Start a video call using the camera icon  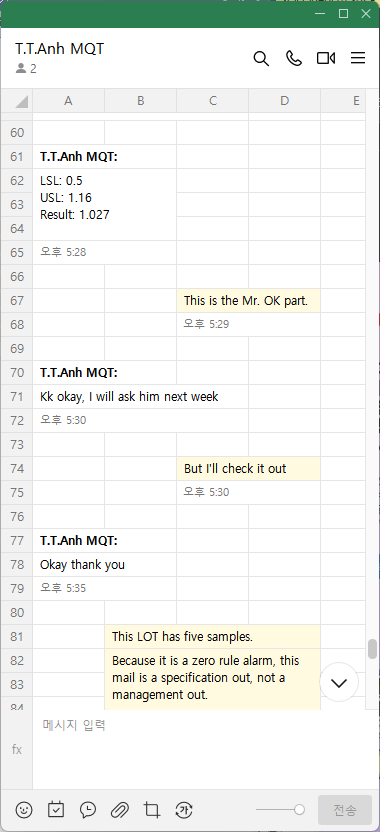point(326,58)
